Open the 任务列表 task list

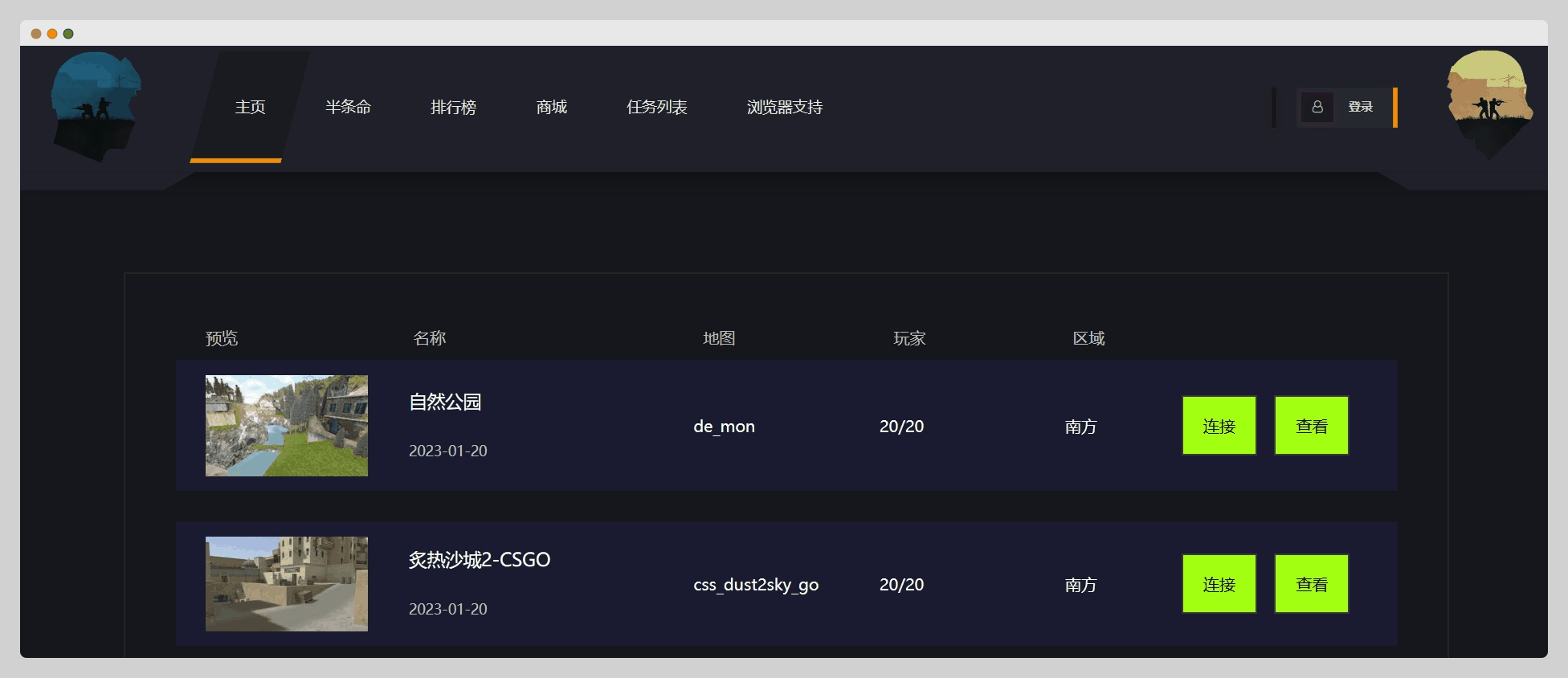click(656, 107)
